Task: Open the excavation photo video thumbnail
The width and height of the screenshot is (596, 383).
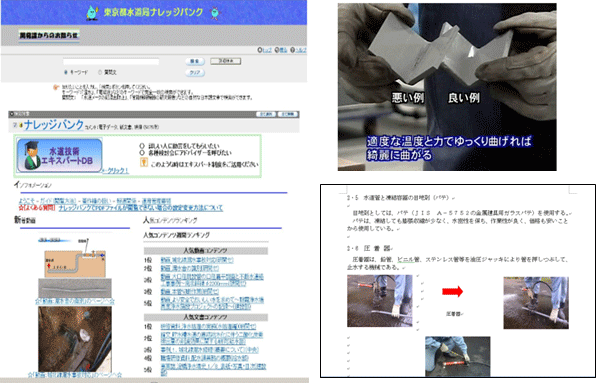Action: pos(75,339)
